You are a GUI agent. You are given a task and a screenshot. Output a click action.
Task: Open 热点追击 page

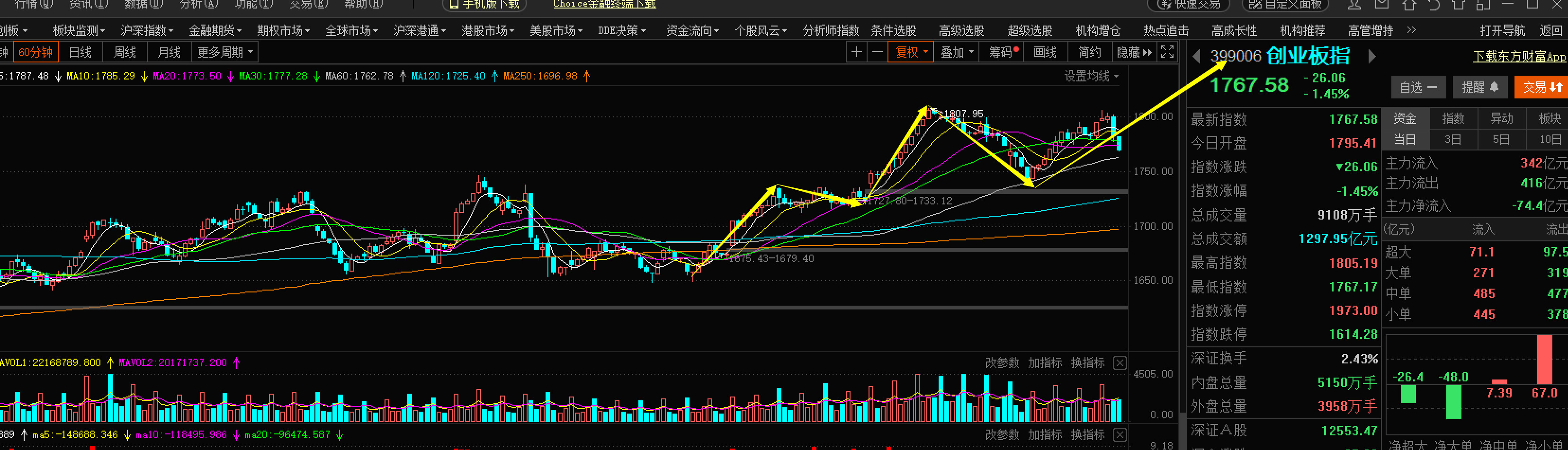point(1165,30)
